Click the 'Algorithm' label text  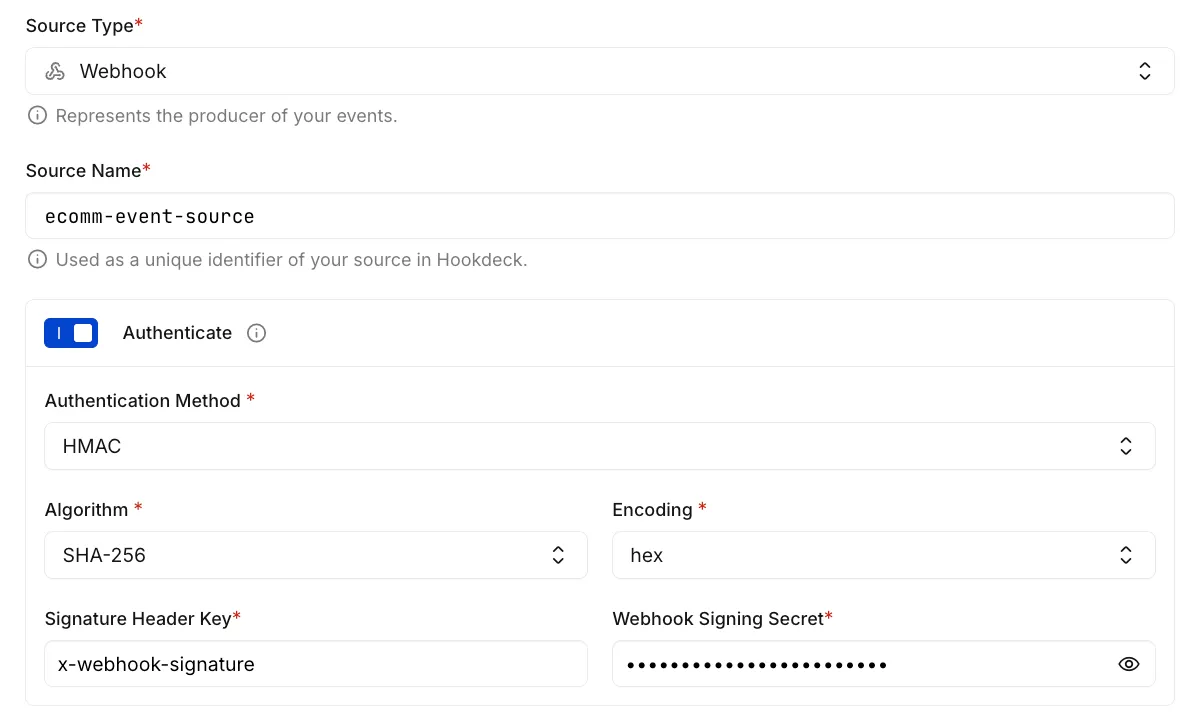click(x=86, y=509)
